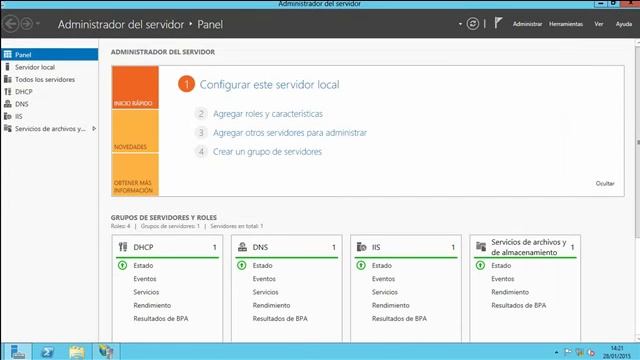Open the Notifications flag icon
640x360 pixels.
[x=498, y=23]
